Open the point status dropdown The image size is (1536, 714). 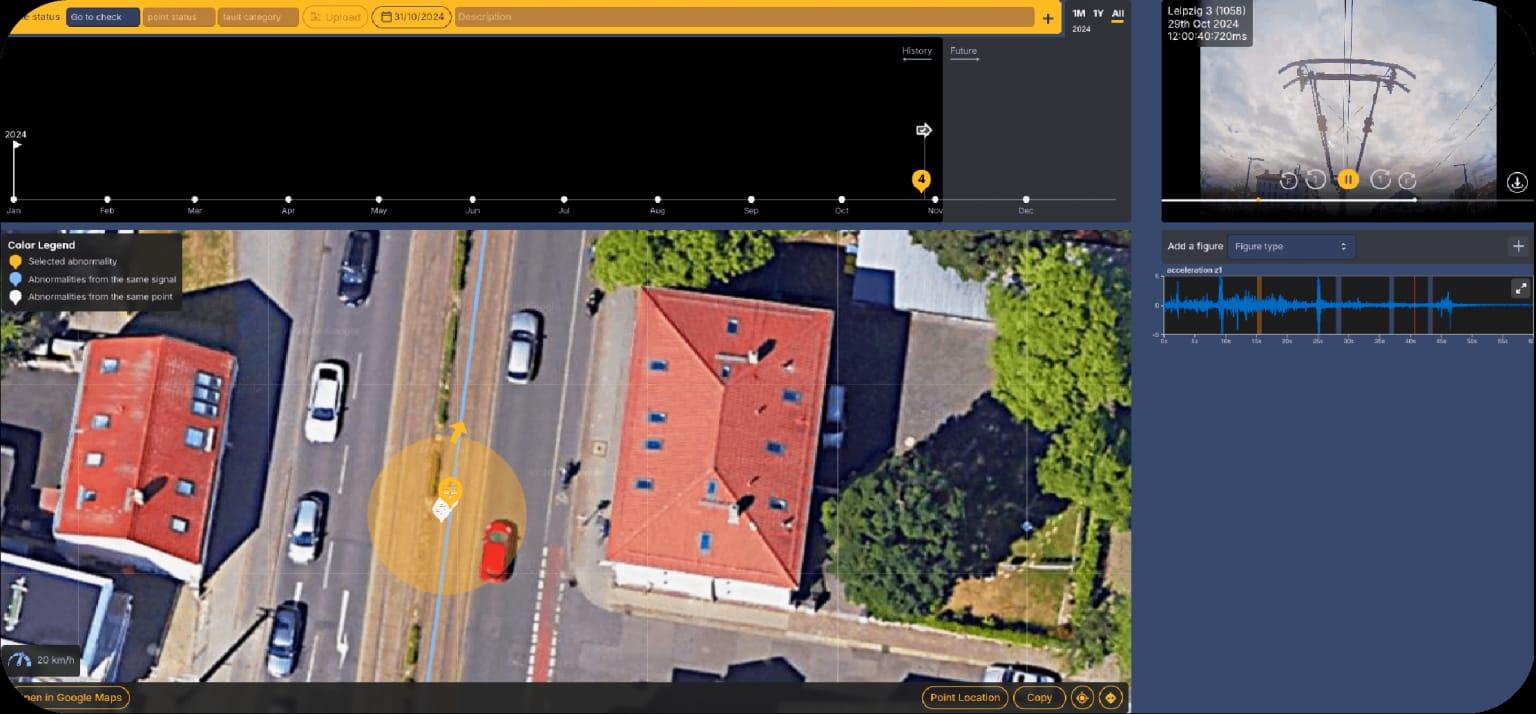click(178, 17)
